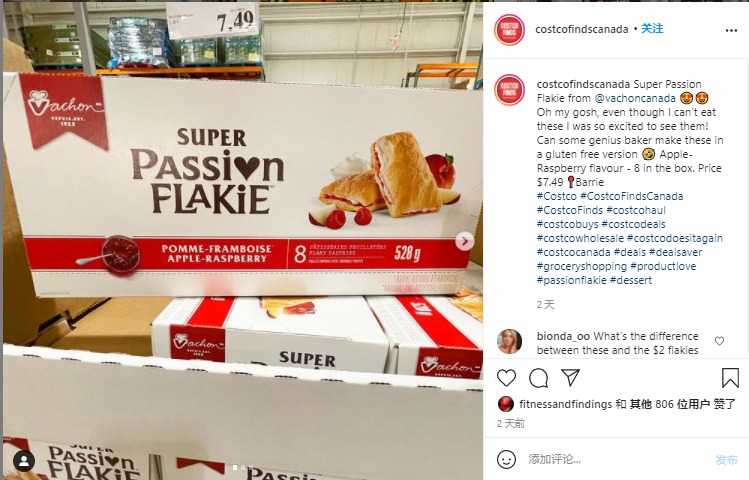Follow costcofindscanada with the 关注 button

[x=652, y=29]
